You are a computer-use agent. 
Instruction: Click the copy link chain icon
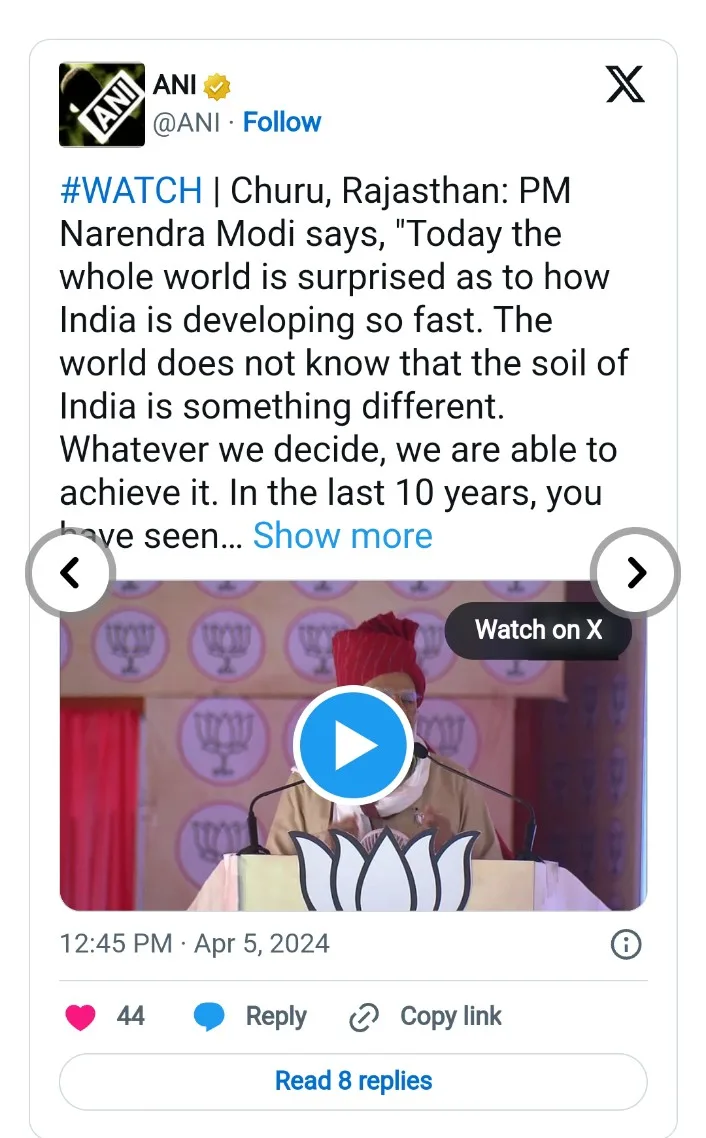(x=363, y=1018)
